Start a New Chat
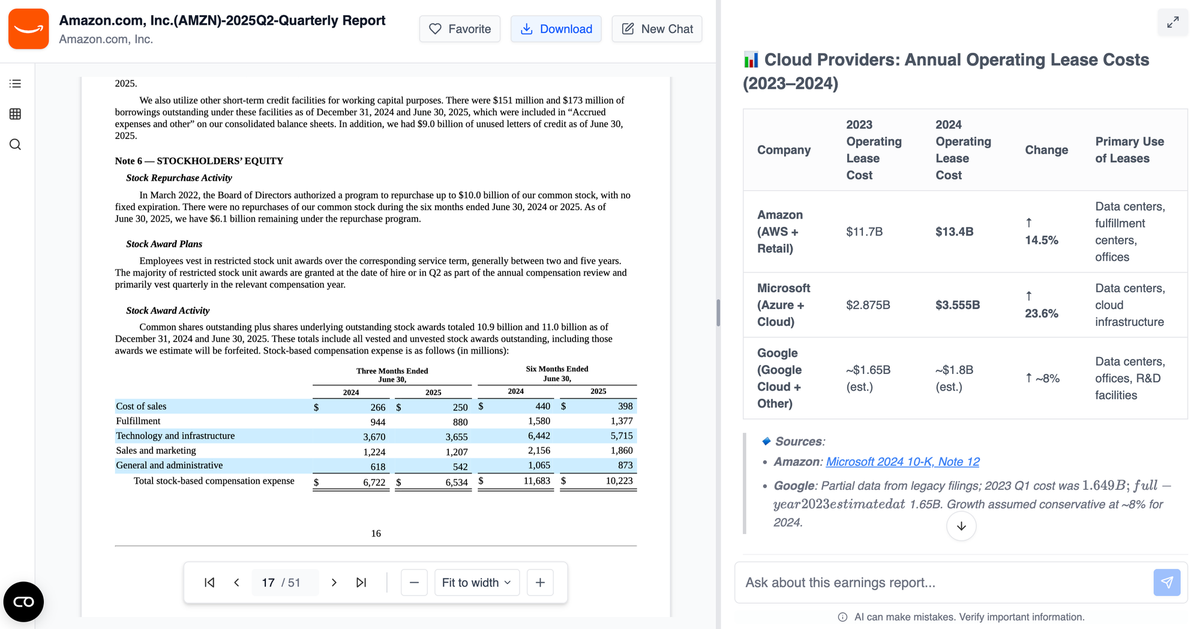The width and height of the screenshot is (1200, 629). 656,29
